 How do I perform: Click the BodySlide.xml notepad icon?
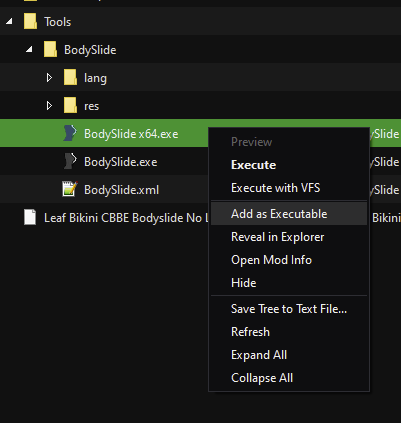(70, 189)
